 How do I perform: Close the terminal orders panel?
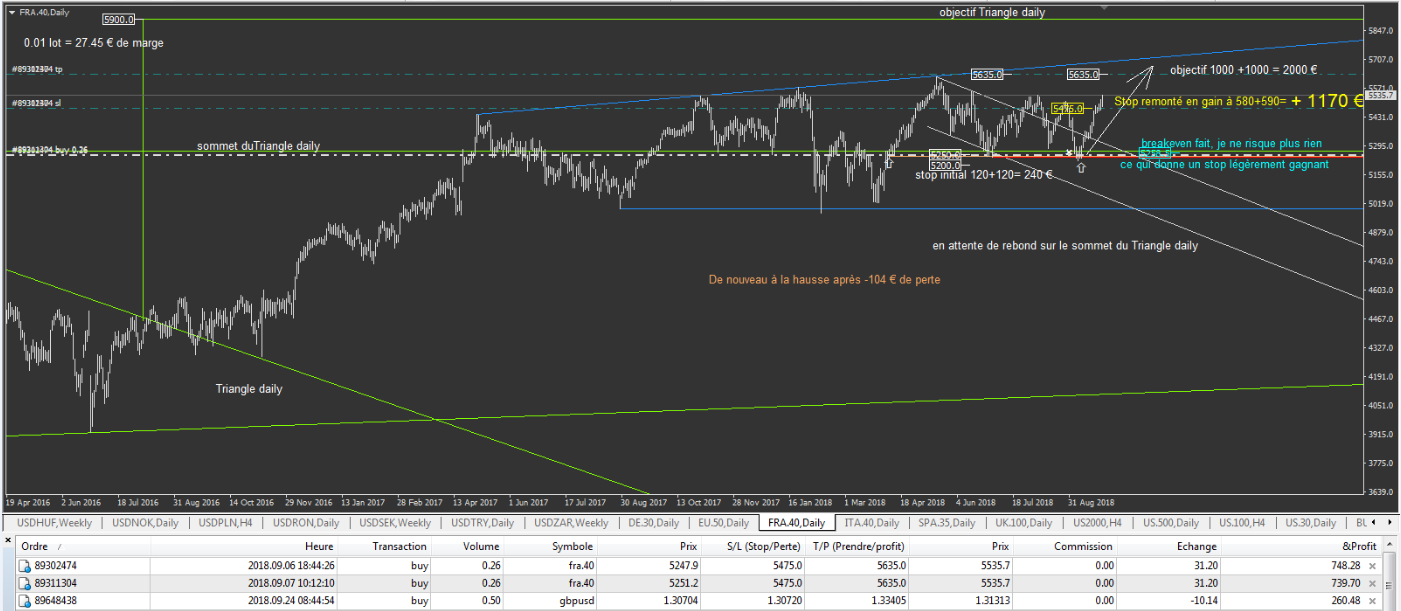[8, 541]
